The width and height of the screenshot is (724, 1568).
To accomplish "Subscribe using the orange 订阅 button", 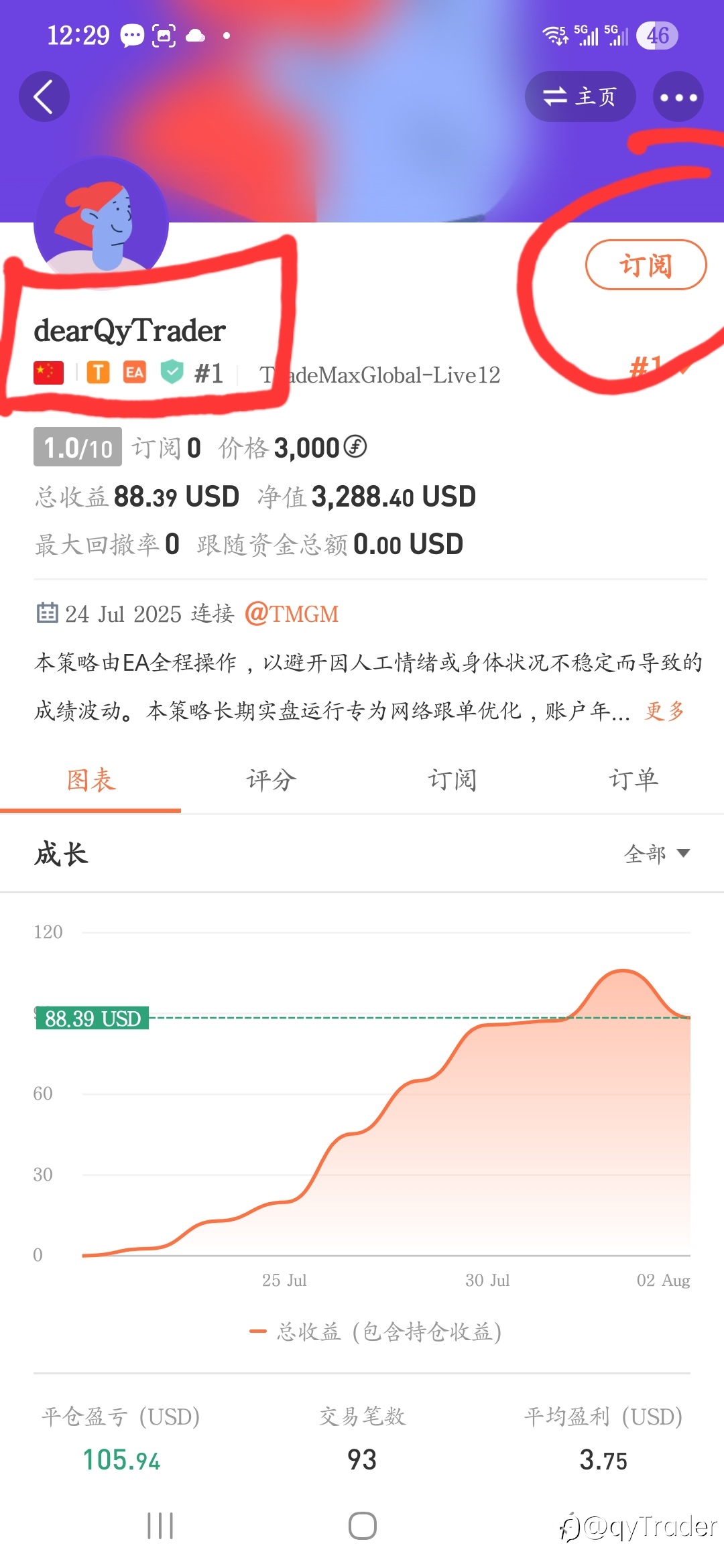I will (646, 265).
